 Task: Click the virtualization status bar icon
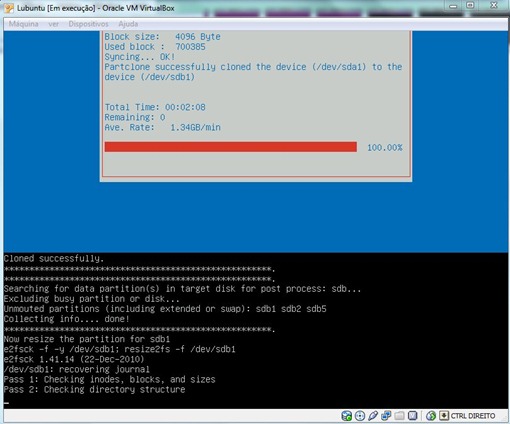[x=413, y=416]
